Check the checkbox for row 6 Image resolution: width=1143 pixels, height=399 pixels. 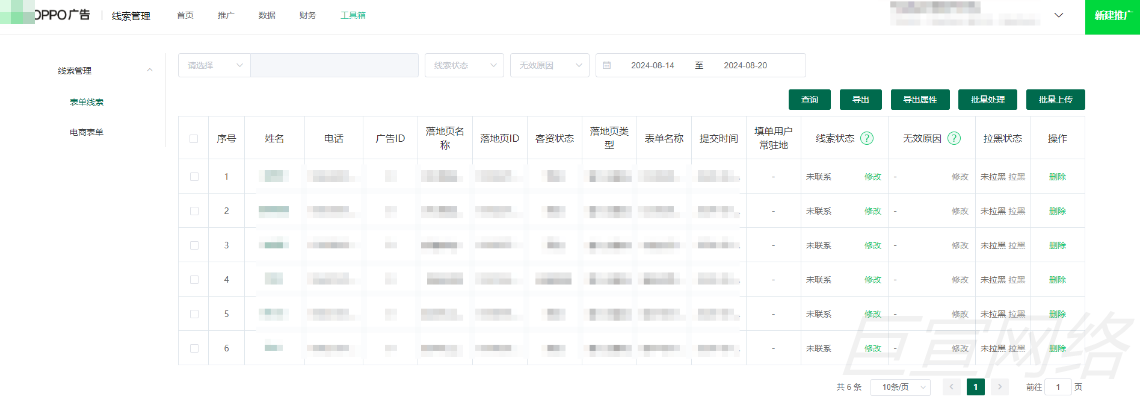point(194,348)
